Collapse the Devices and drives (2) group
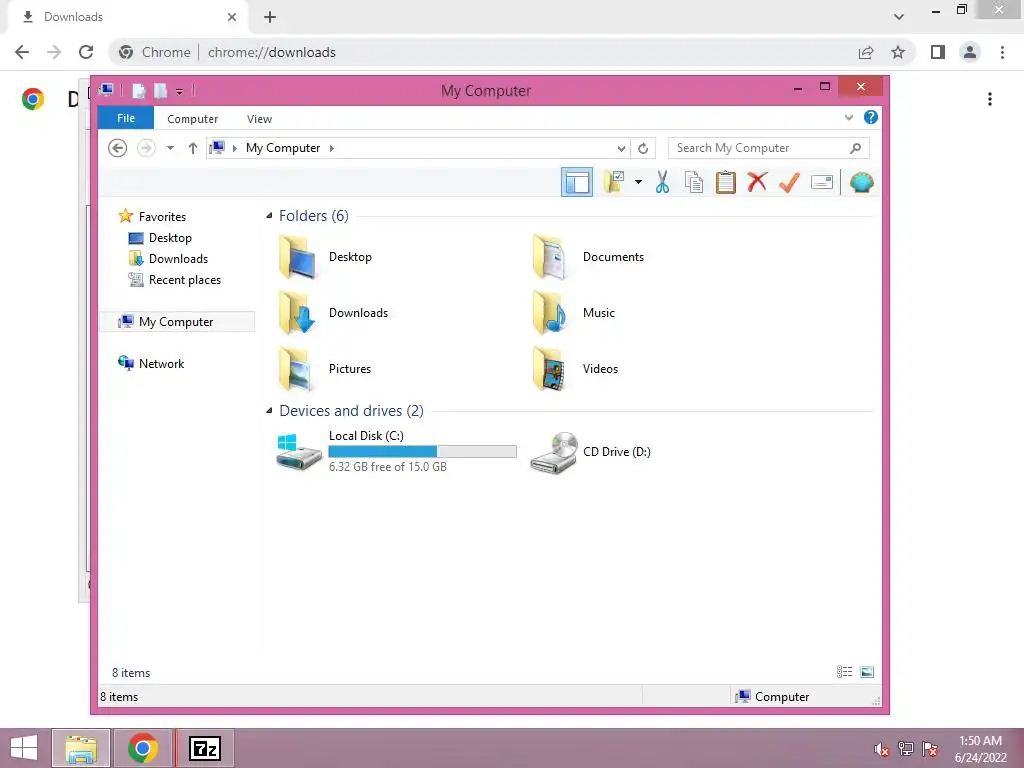The width and height of the screenshot is (1024, 768). coord(269,411)
